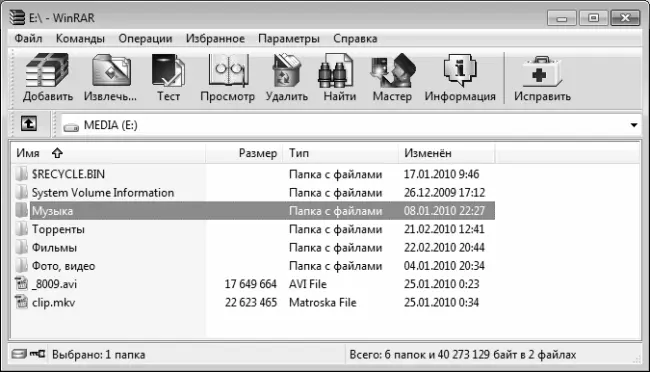Select the System Volume Information row

click(x=253, y=192)
